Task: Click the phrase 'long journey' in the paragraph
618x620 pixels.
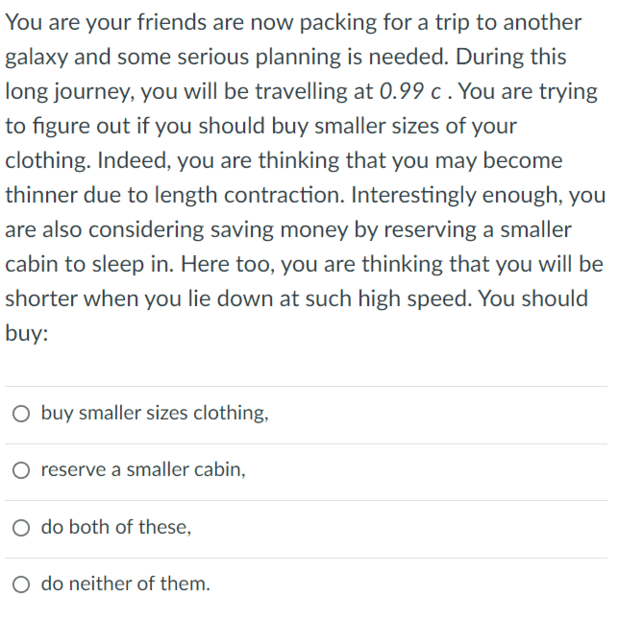Action: coord(70,92)
